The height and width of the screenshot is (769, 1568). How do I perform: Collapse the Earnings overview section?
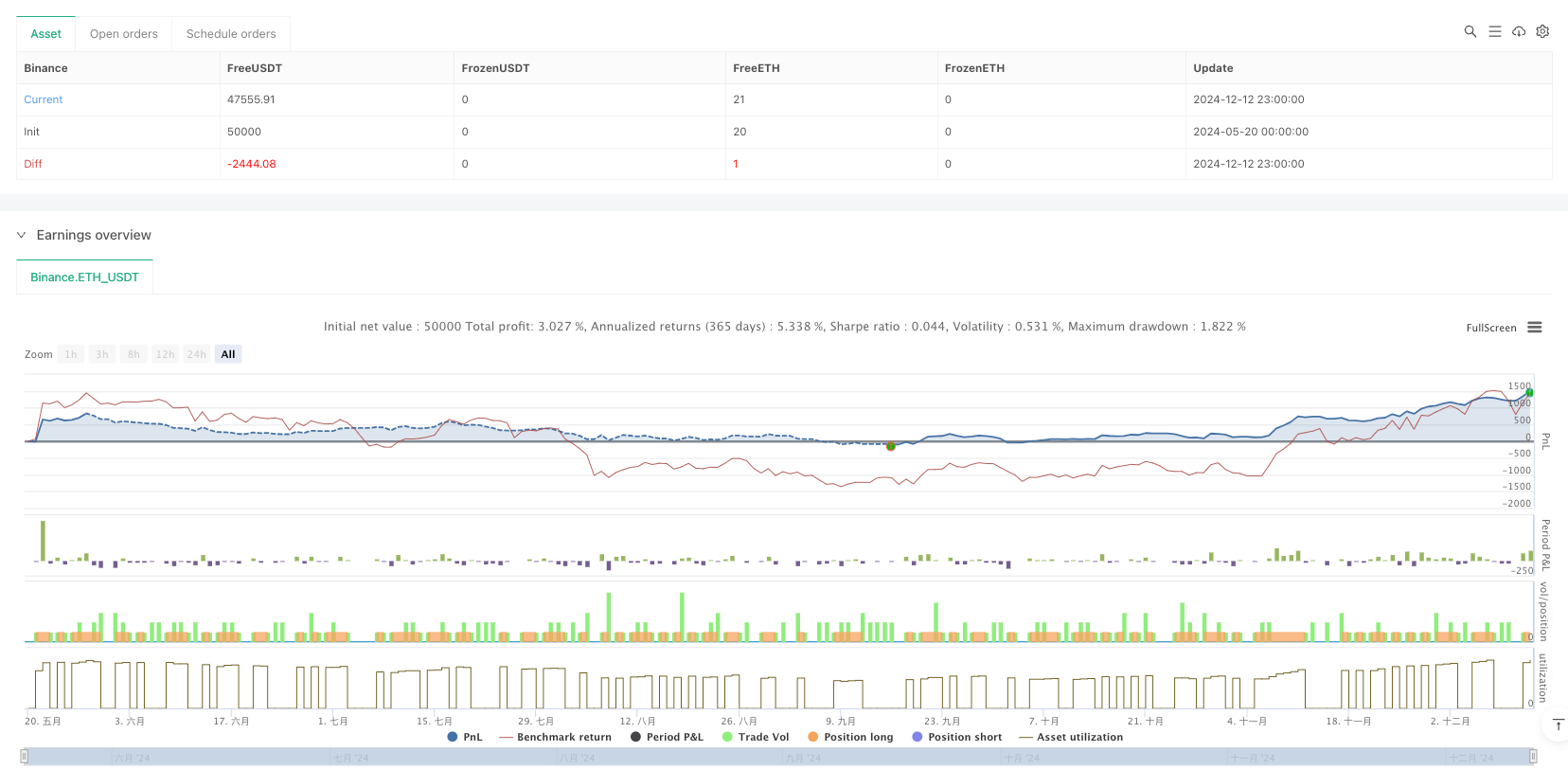[x=21, y=235]
